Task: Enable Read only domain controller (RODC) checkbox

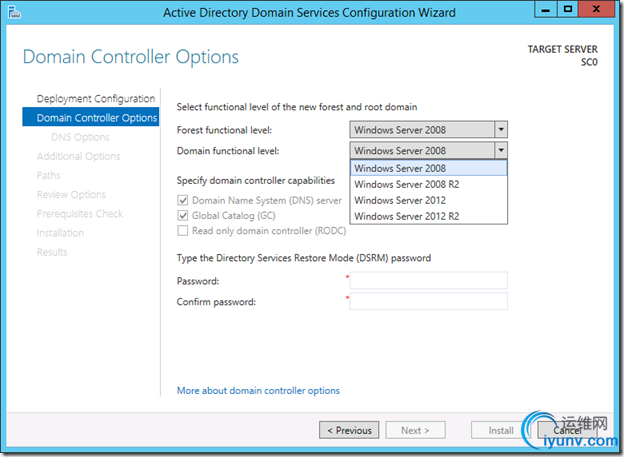Action: tap(183, 230)
